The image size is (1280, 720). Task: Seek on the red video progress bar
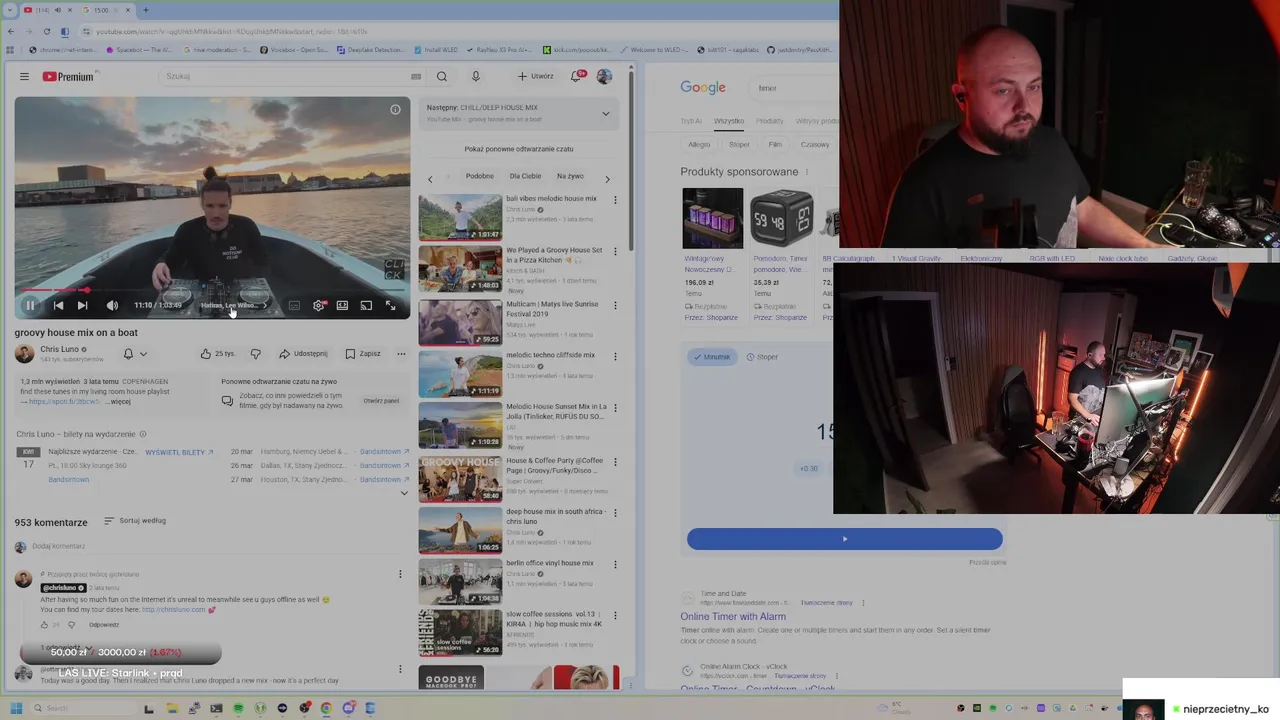click(x=212, y=291)
